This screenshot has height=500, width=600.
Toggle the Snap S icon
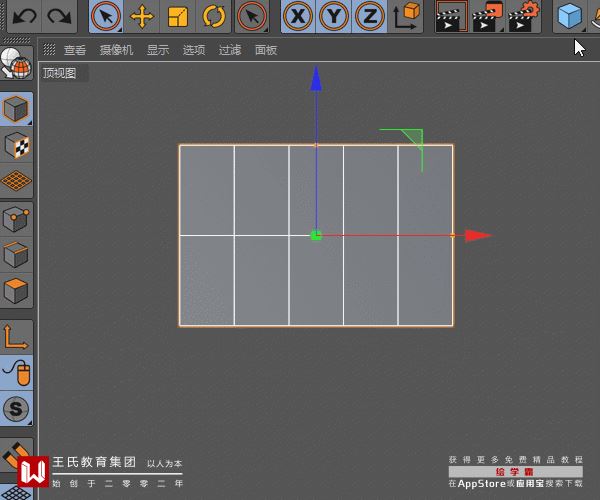16,409
